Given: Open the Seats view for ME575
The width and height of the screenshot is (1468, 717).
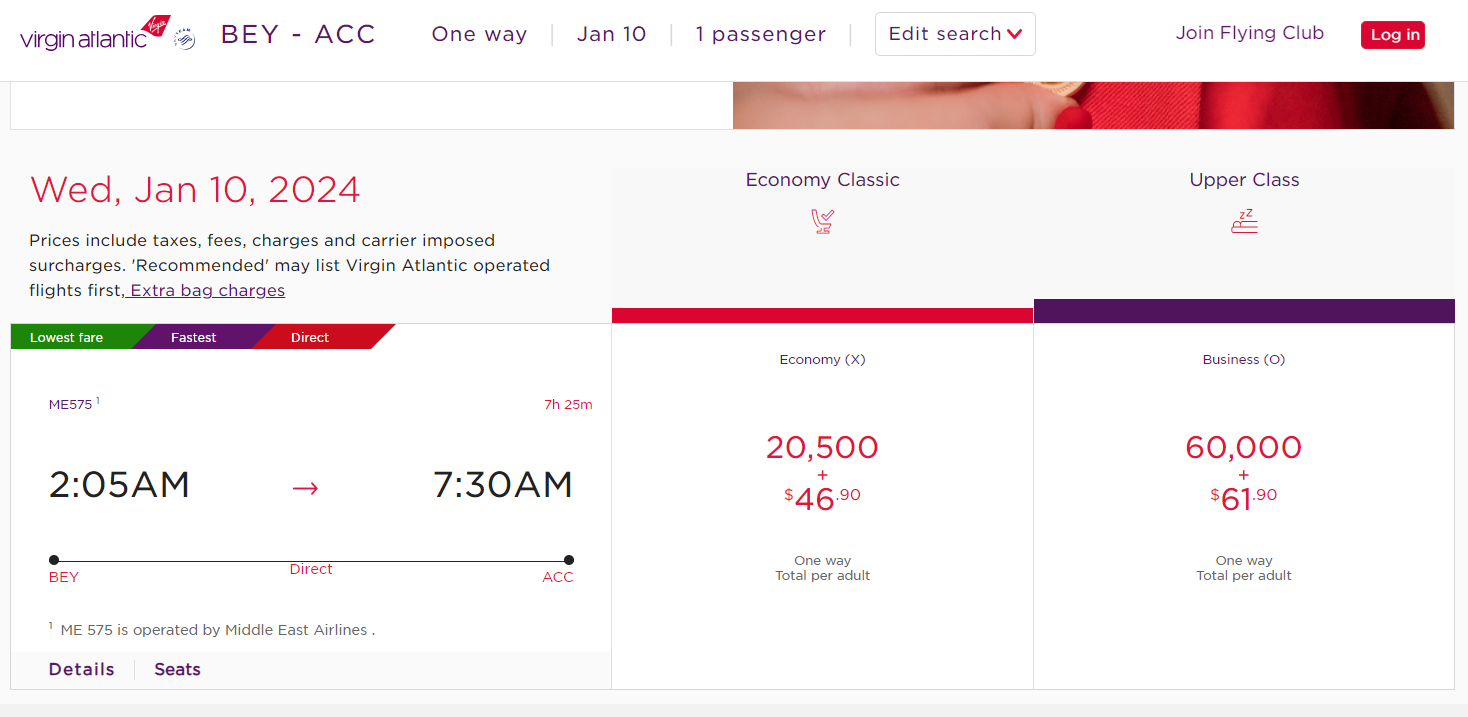Looking at the screenshot, I should click(x=177, y=670).
